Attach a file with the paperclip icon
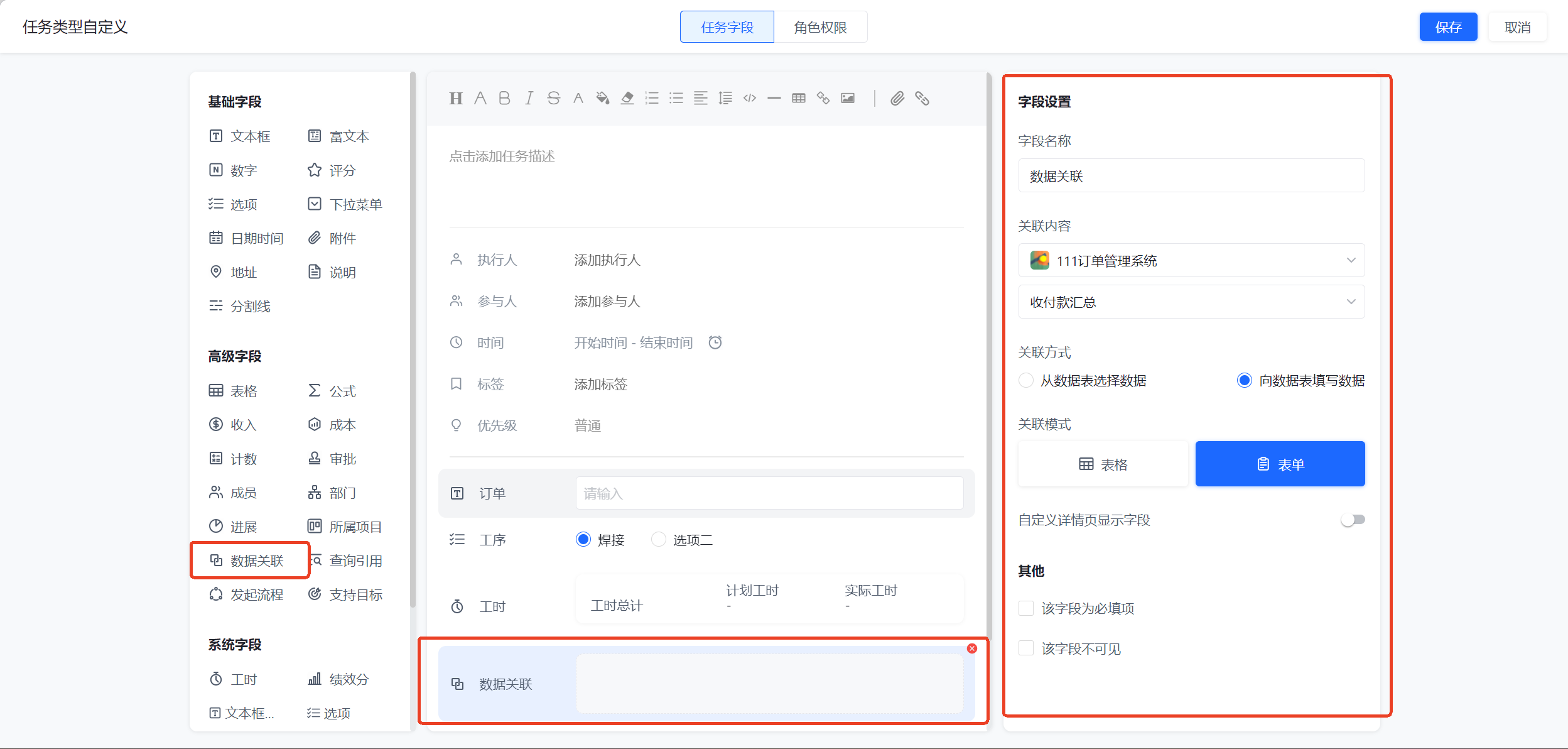Screen dimensions: 1568x749 (x=897, y=98)
